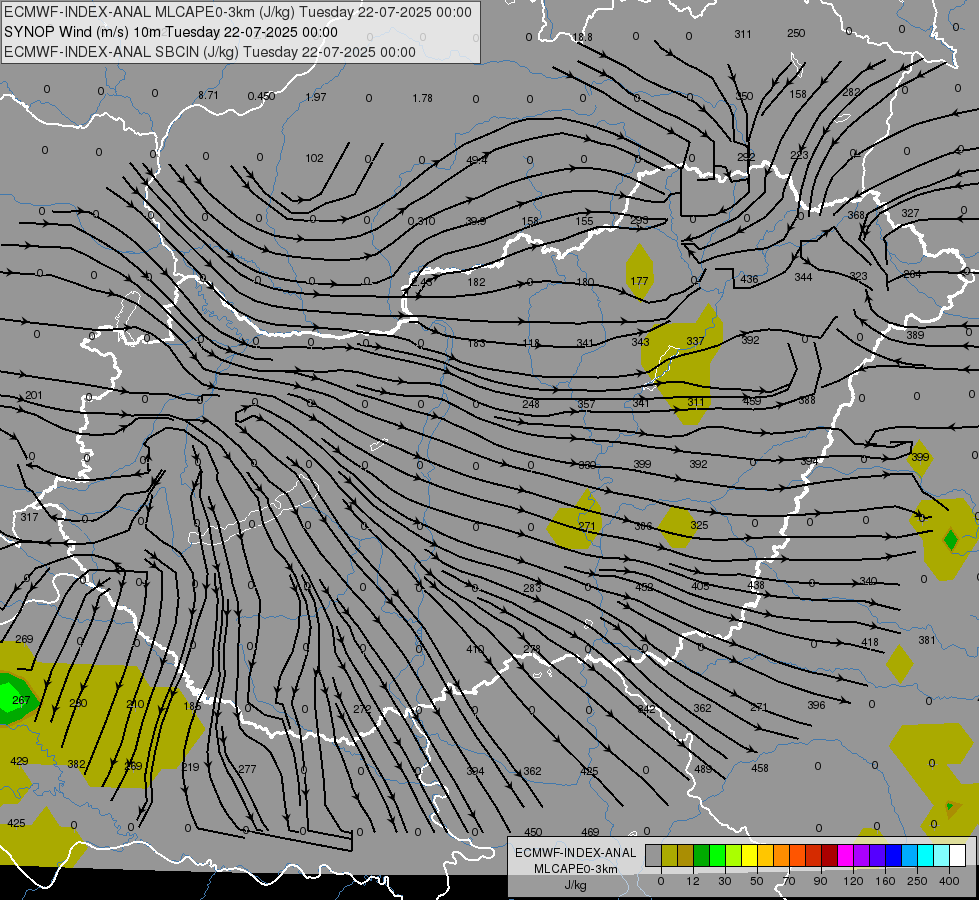Click the legend scale label 12

click(x=692, y=881)
